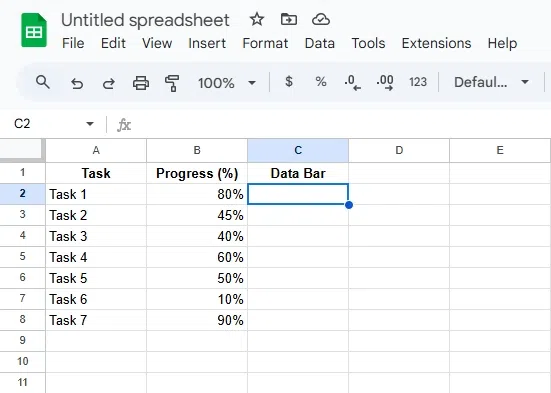Select row 2 header
551x393 pixels.
point(22,194)
